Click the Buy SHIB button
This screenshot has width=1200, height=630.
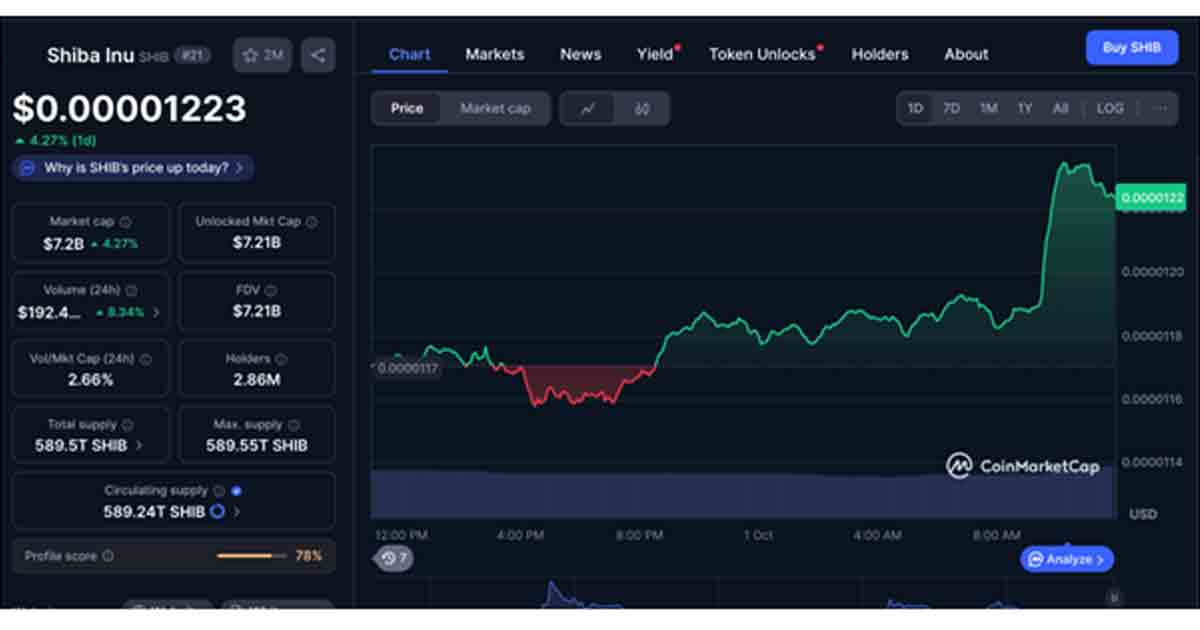1131,47
